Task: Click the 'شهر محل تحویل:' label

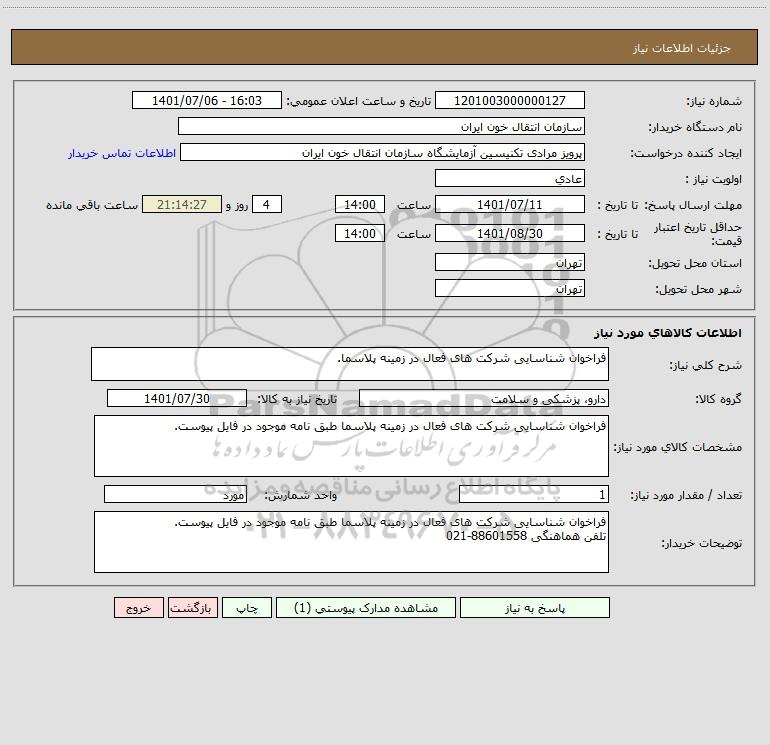Action: 699,289
